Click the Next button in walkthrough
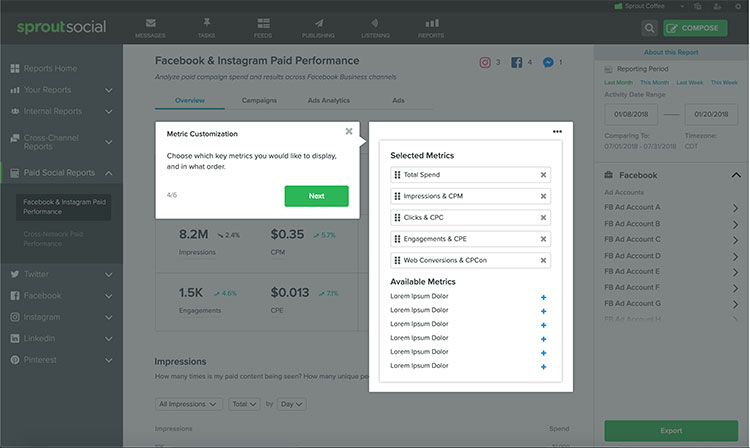 tap(316, 196)
